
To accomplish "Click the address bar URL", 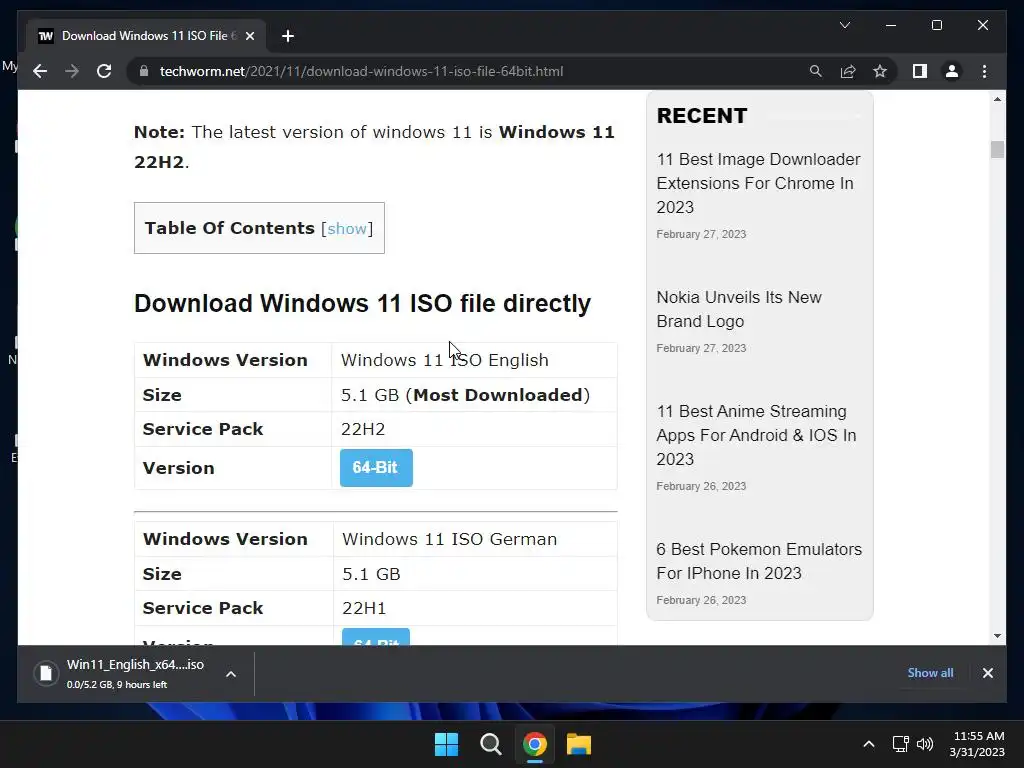I will pyautogui.click(x=361, y=71).
